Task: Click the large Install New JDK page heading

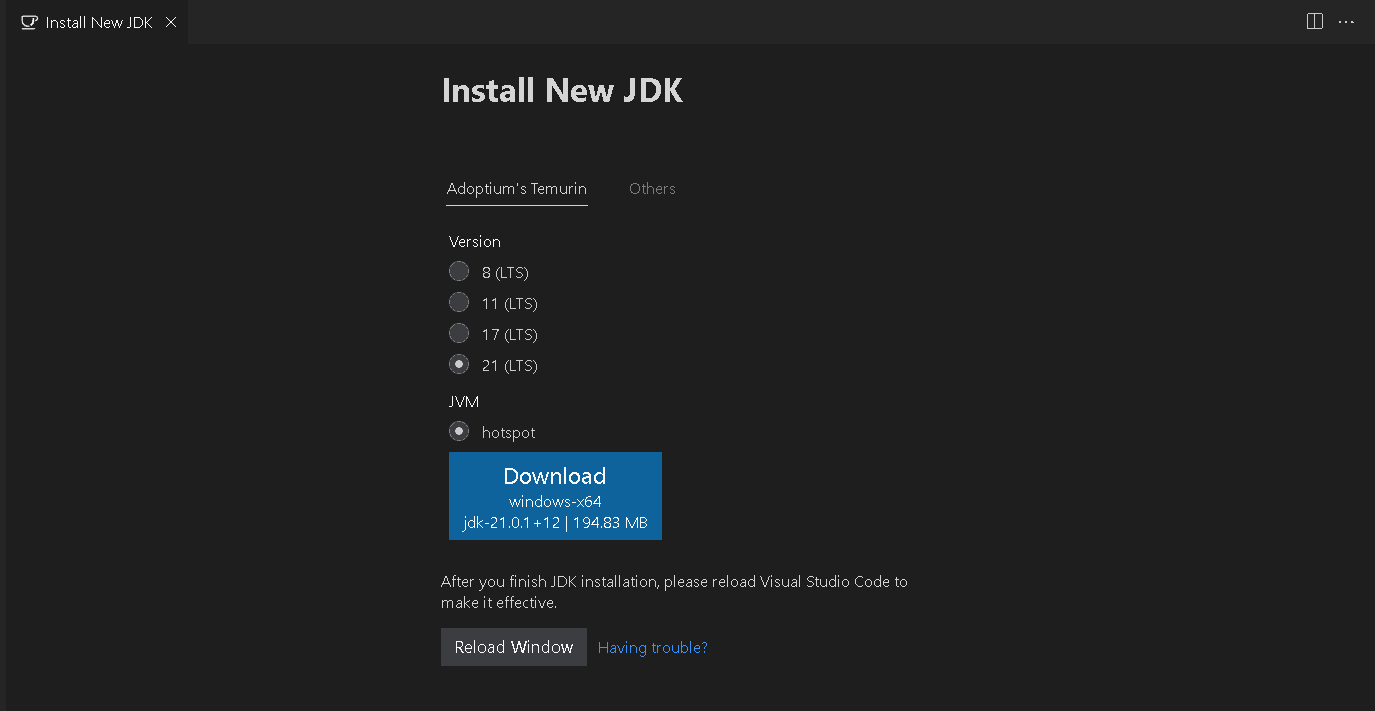Action: pos(562,91)
